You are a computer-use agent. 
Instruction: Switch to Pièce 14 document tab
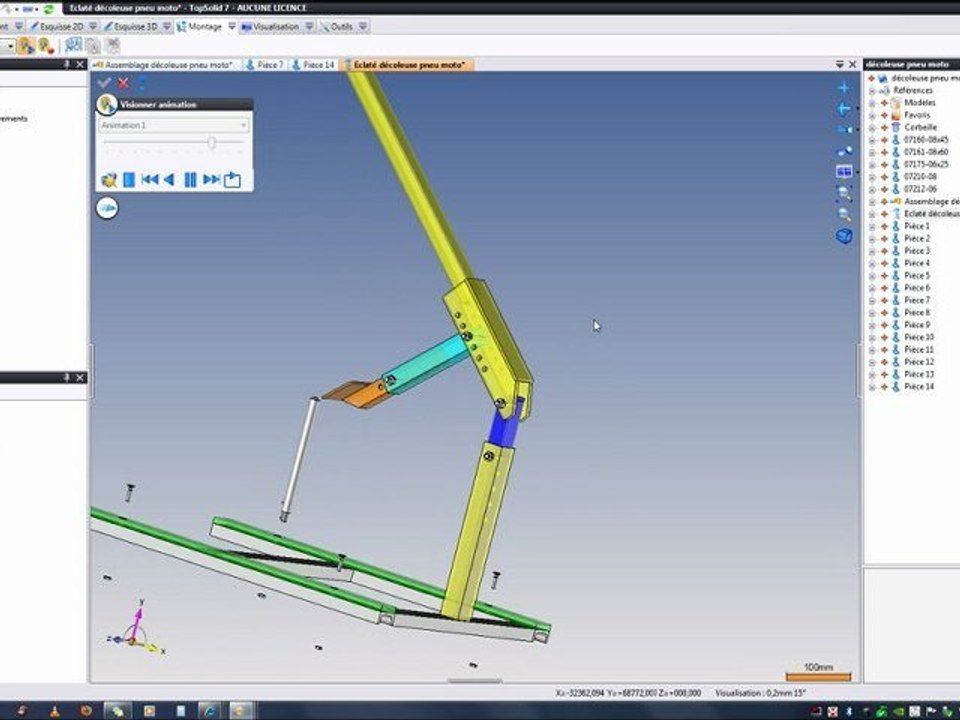pos(313,64)
